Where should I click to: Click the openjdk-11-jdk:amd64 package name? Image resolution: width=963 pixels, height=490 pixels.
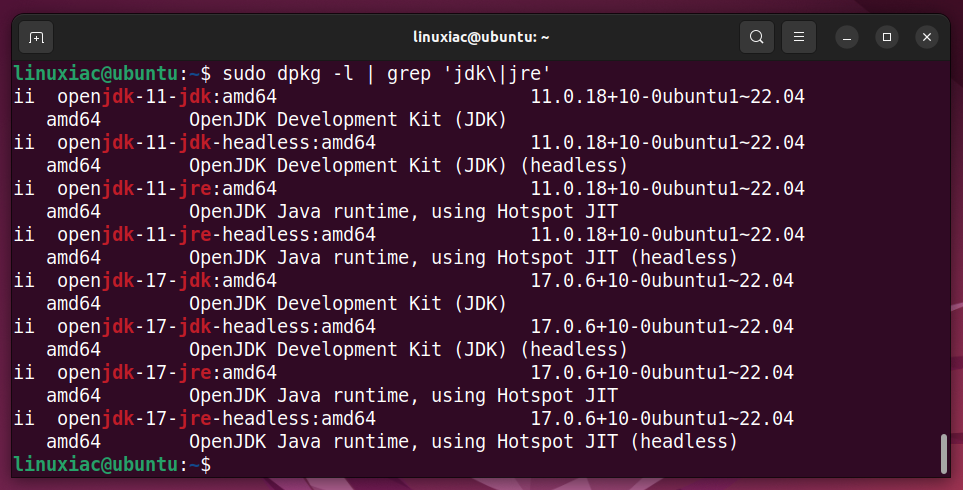point(167,96)
